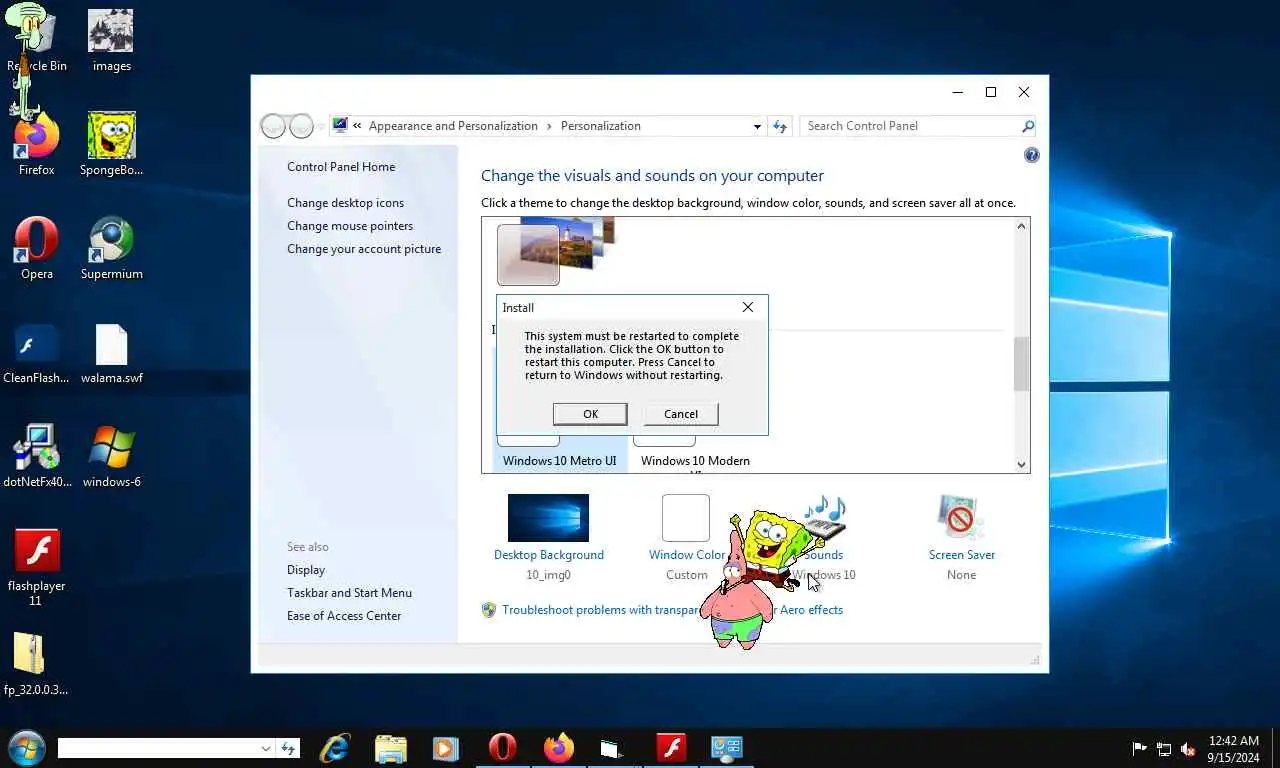Open Windows Media Player from the taskbar

click(446, 748)
